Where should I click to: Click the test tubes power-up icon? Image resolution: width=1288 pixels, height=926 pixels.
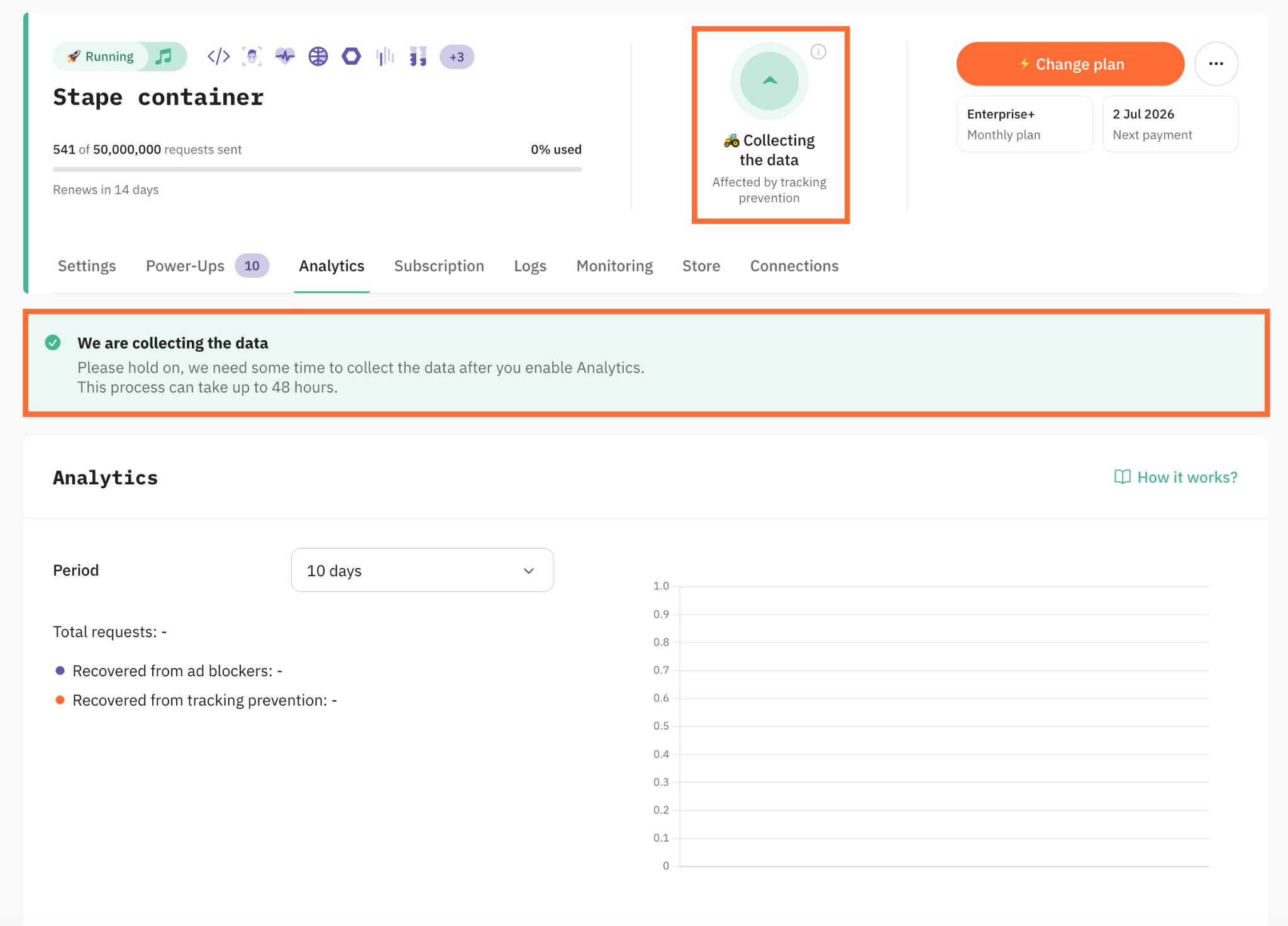tap(418, 57)
